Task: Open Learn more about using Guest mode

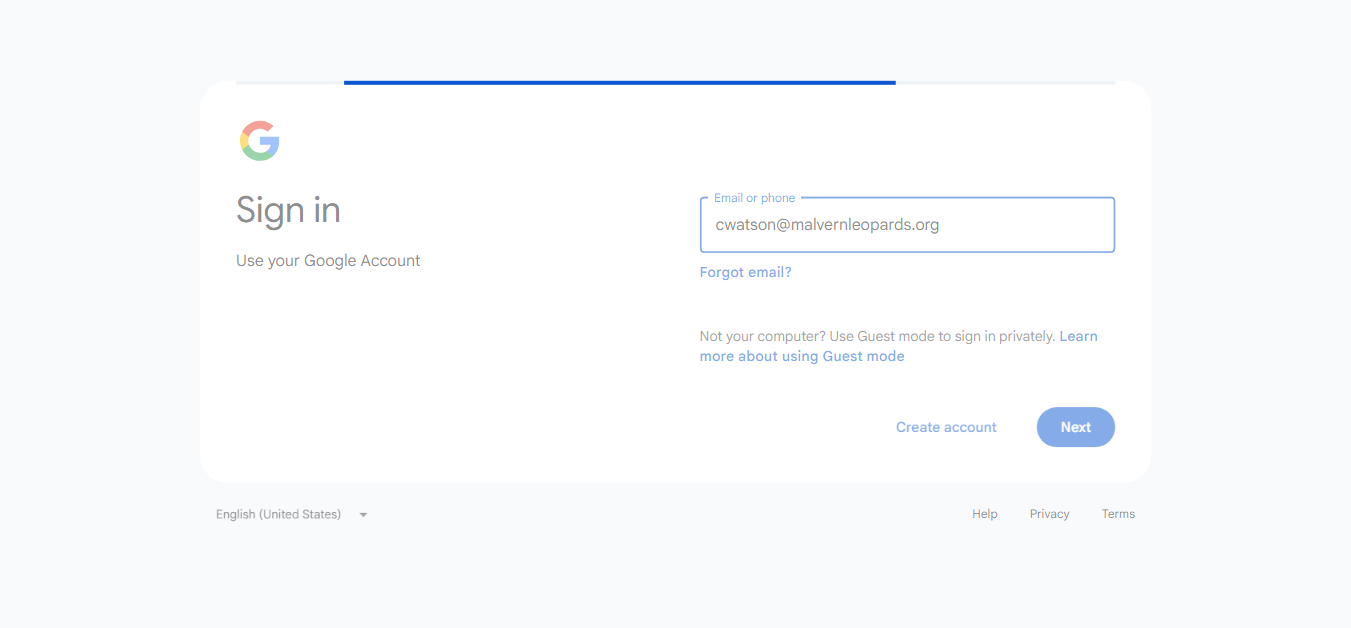Action: (x=802, y=356)
